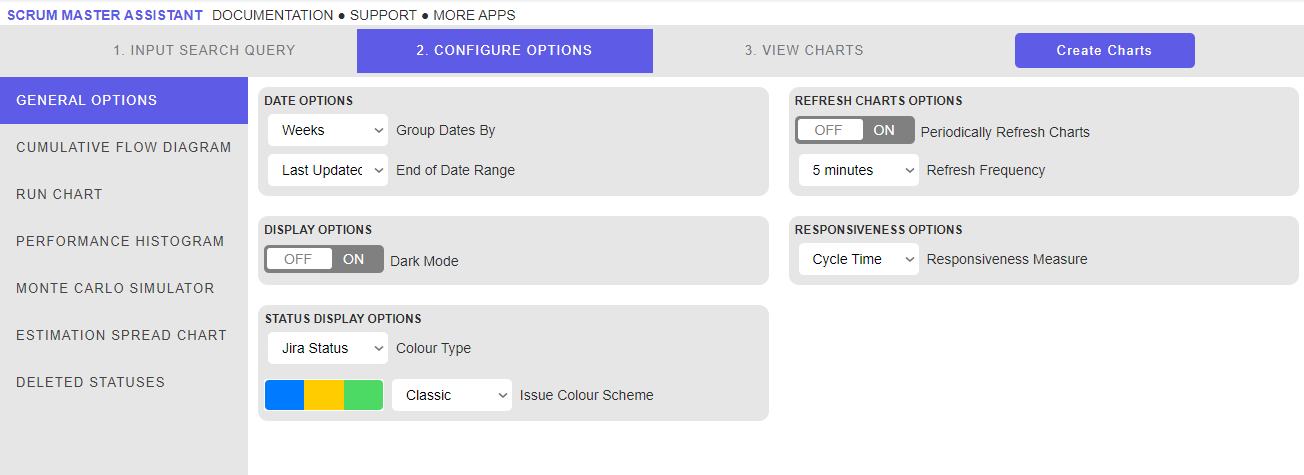Open Issue Colour Scheme dropdown
The height and width of the screenshot is (475, 1304).
tap(452, 395)
